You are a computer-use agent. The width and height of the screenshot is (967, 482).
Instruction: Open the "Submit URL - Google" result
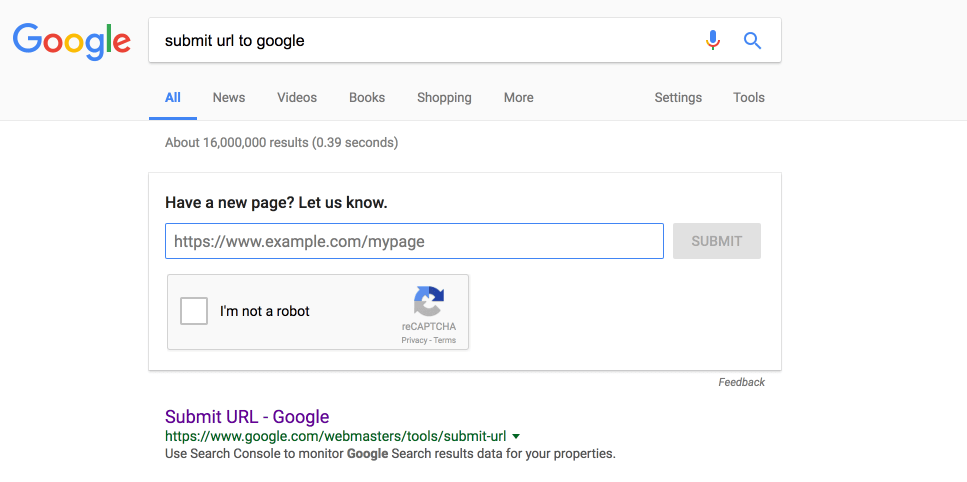(x=247, y=417)
